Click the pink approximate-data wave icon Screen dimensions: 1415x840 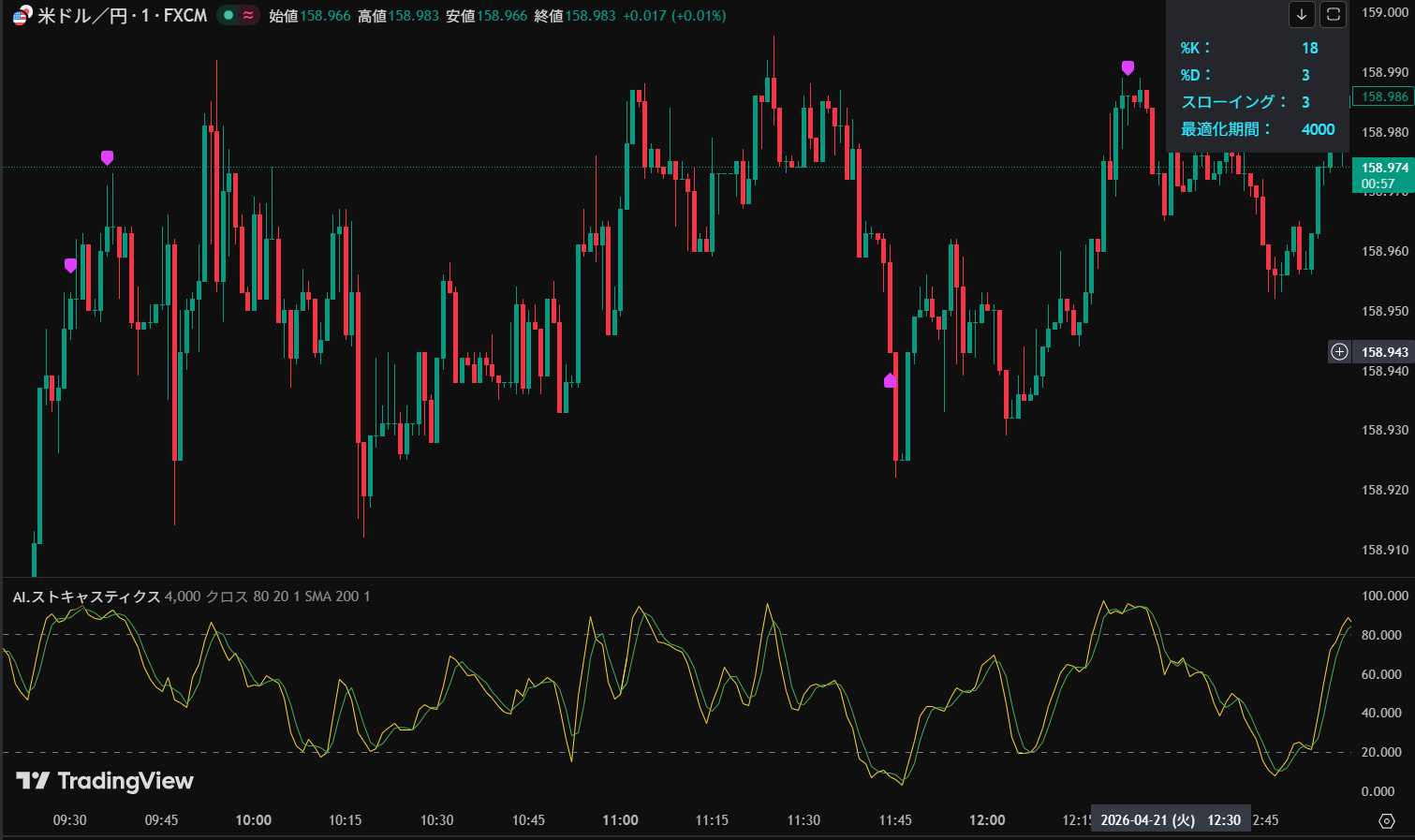pyautogui.click(x=248, y=15)
